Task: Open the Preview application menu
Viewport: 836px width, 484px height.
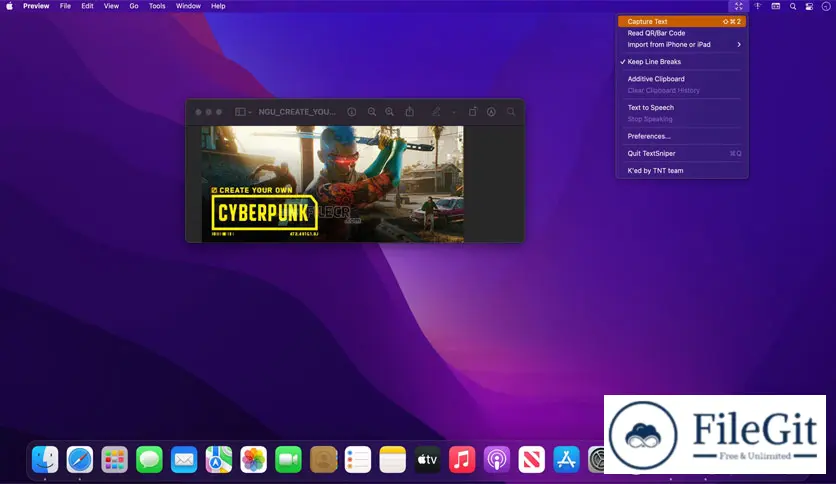Action: (36, 6)
